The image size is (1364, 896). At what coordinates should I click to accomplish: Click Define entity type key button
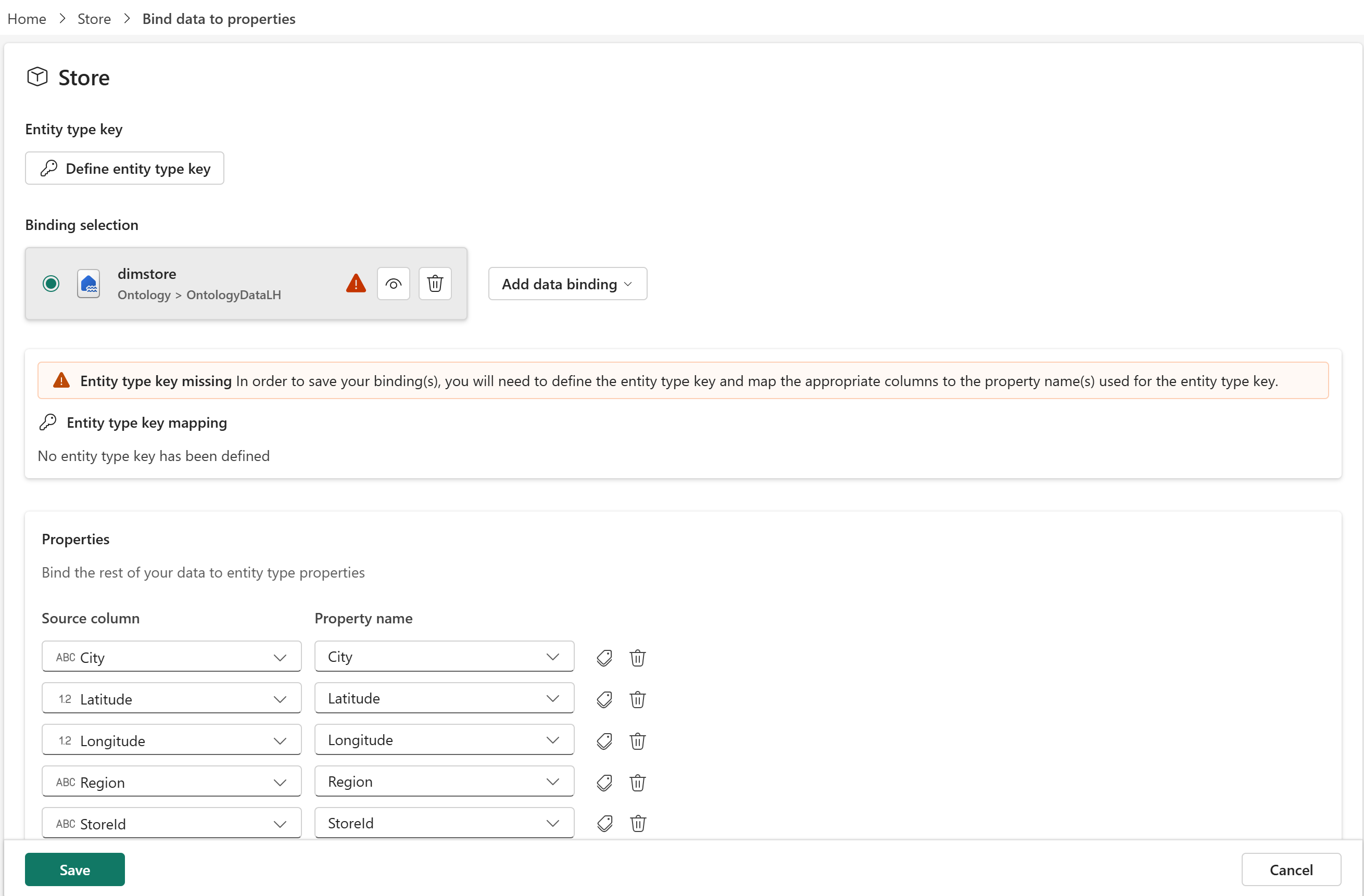click(124, 169)
